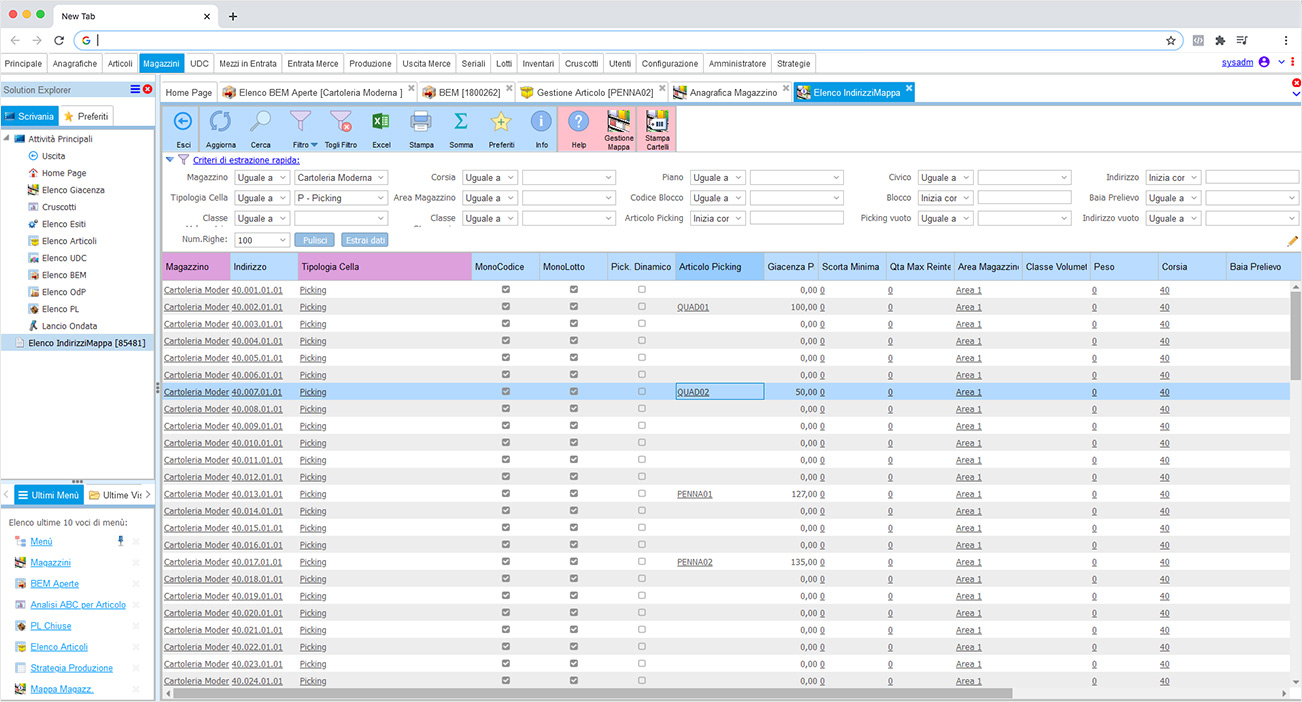1302x702 pixels.
Task: Close the Solution Explorer panel
Action: pyautogui.click(x=148, y=90)
